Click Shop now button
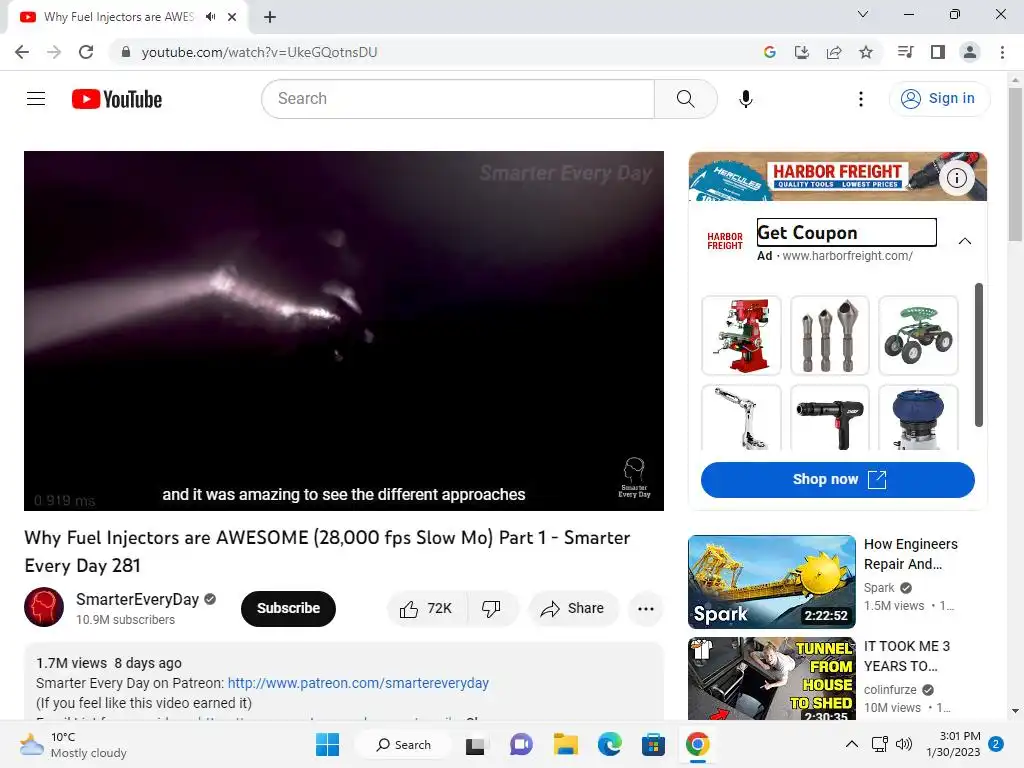 [837, 479]
